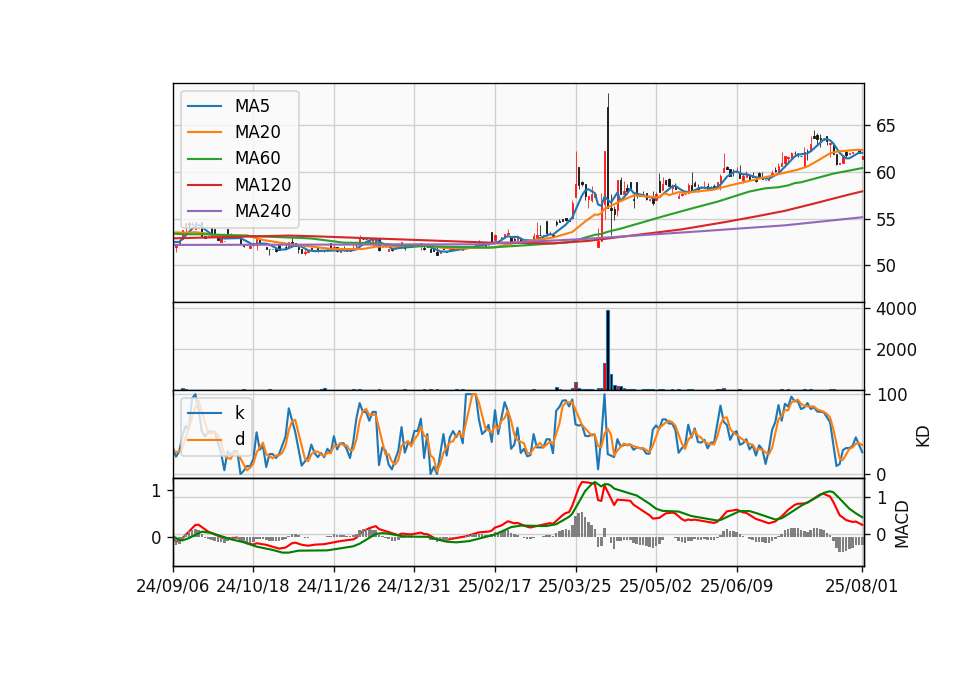Click the 25/02/17 date label

495,586
